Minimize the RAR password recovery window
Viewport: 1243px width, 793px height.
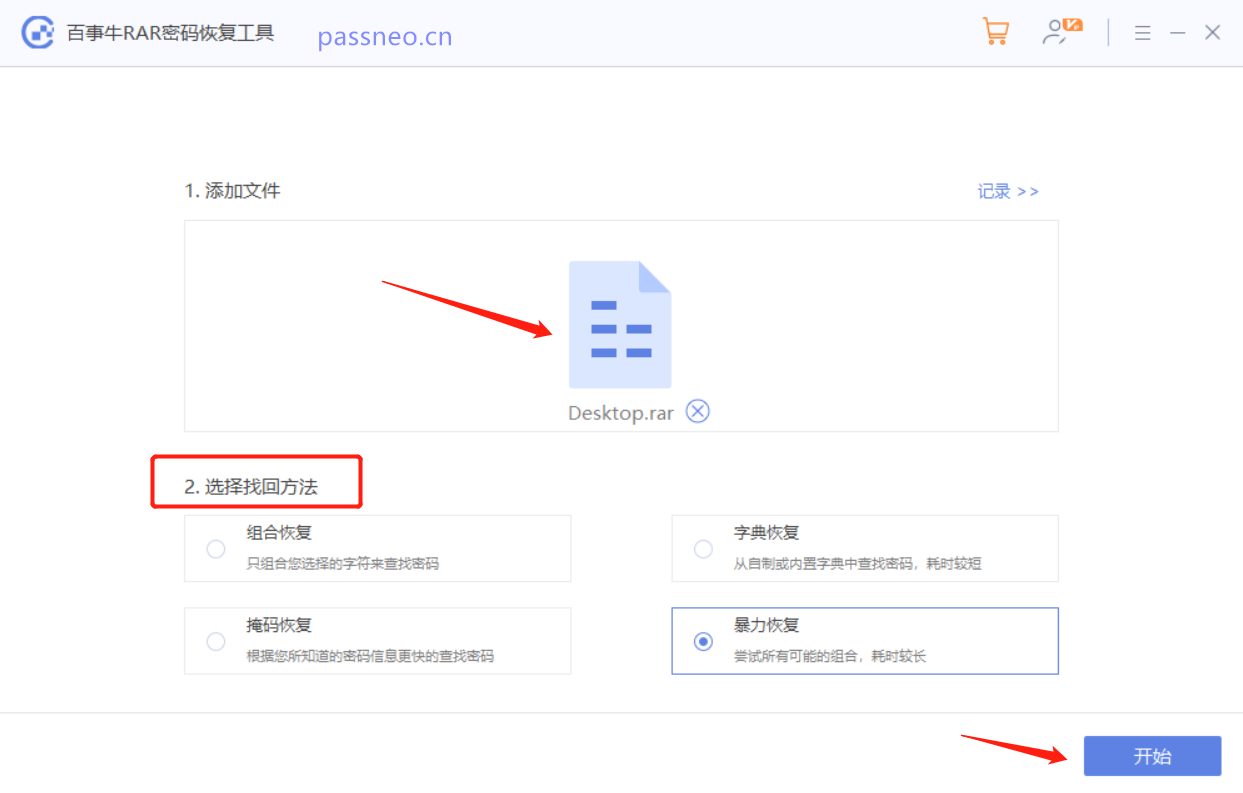tap(1177, 33)
